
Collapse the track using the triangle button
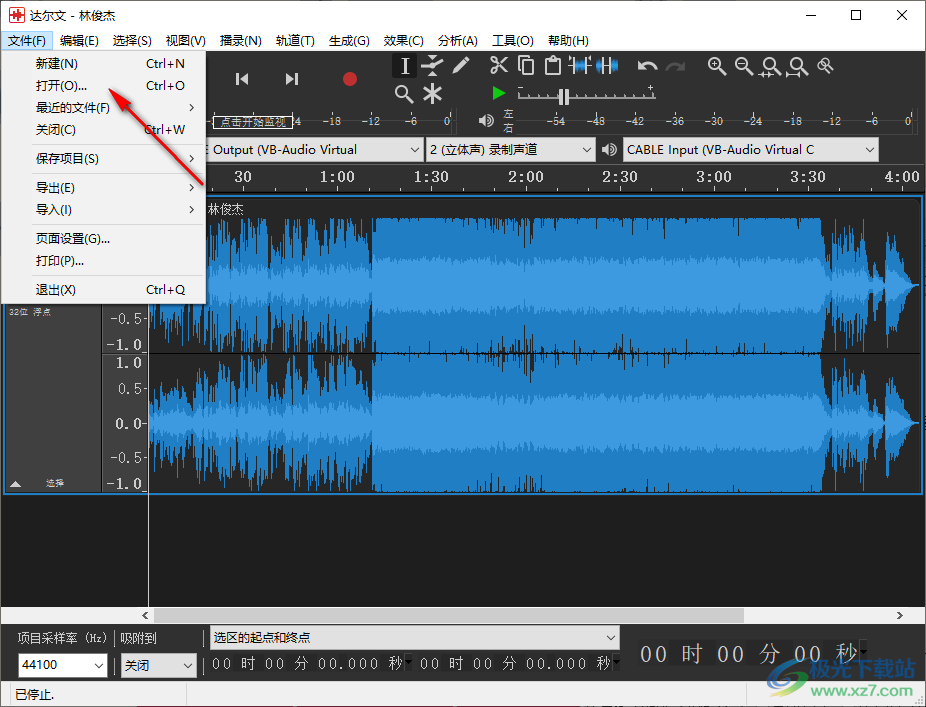[15, 483]
